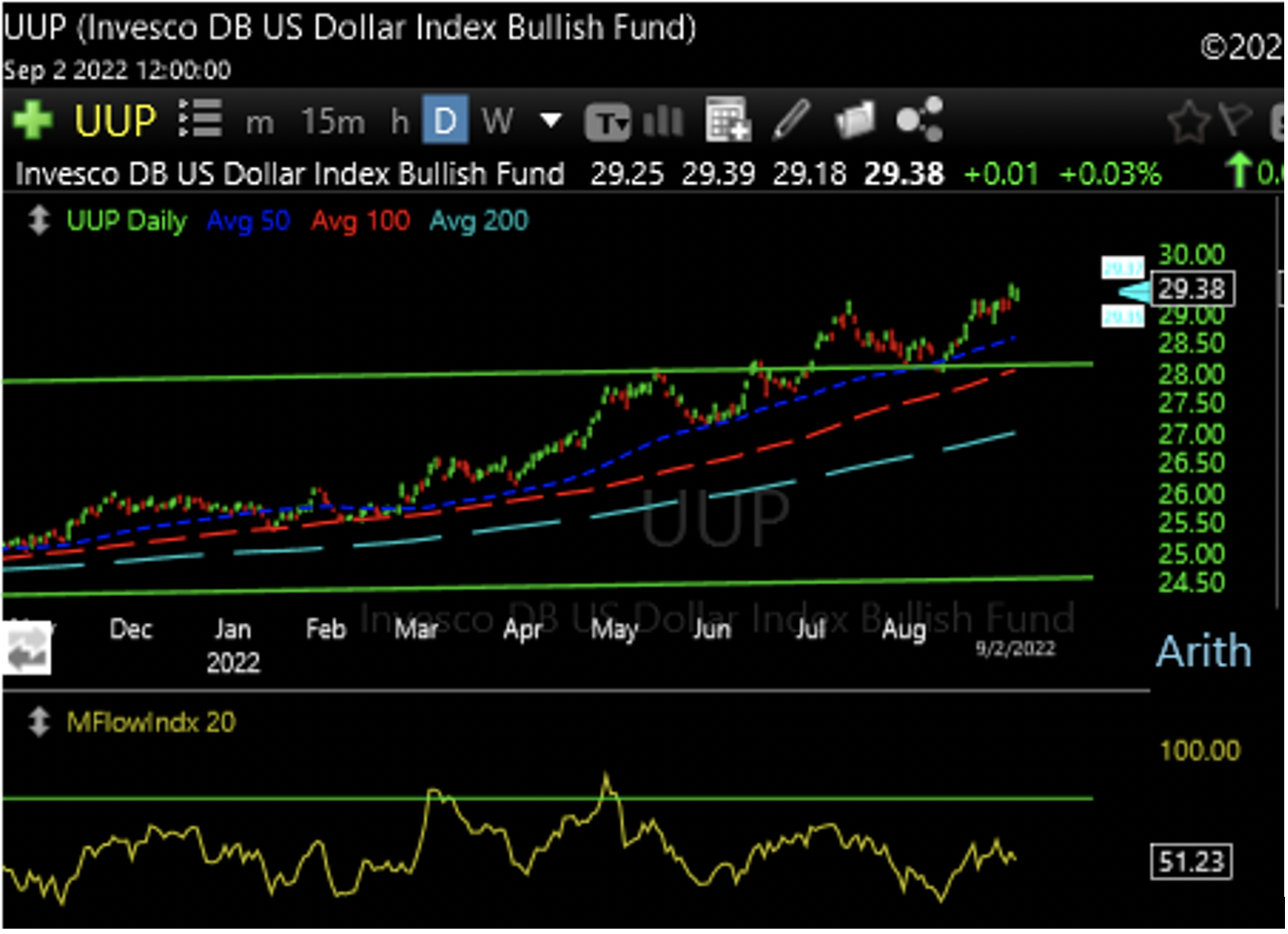Click the 30.00 price axis label

coord(1192,254)
